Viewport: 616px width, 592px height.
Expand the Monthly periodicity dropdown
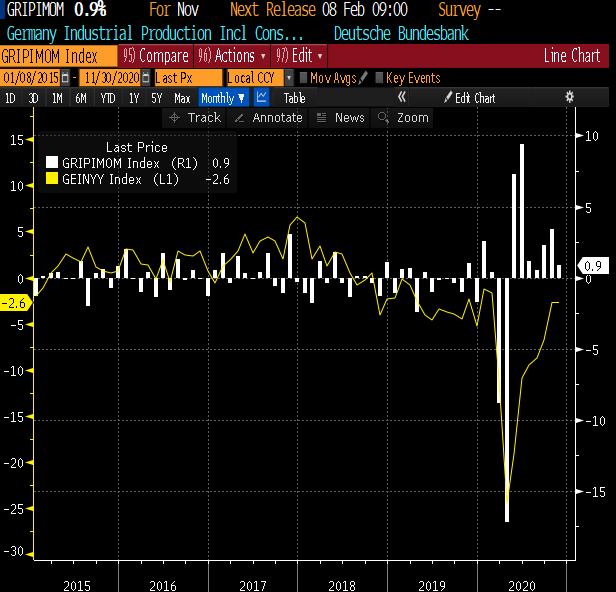222,98
